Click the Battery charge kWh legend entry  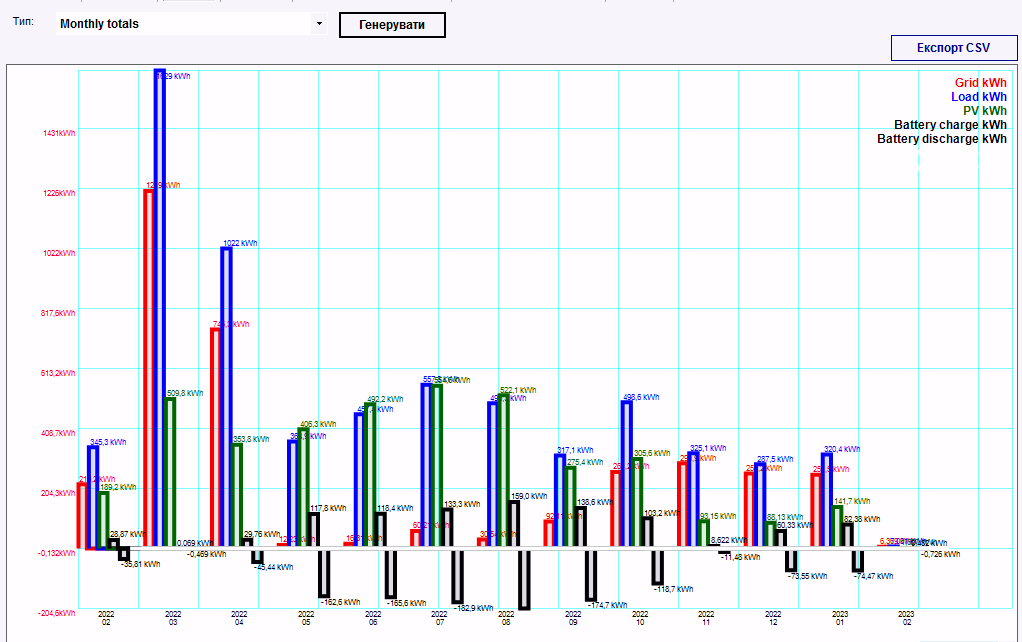tap(950, 124)
